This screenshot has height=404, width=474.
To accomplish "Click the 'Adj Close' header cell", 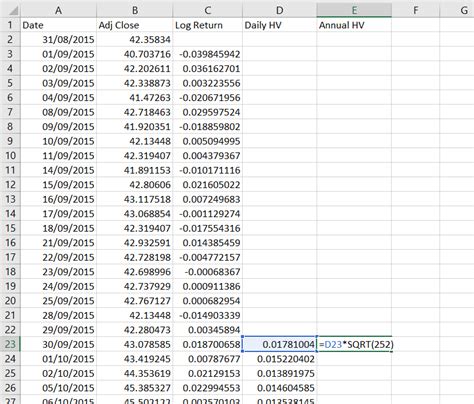I will [x=135, y=25].
